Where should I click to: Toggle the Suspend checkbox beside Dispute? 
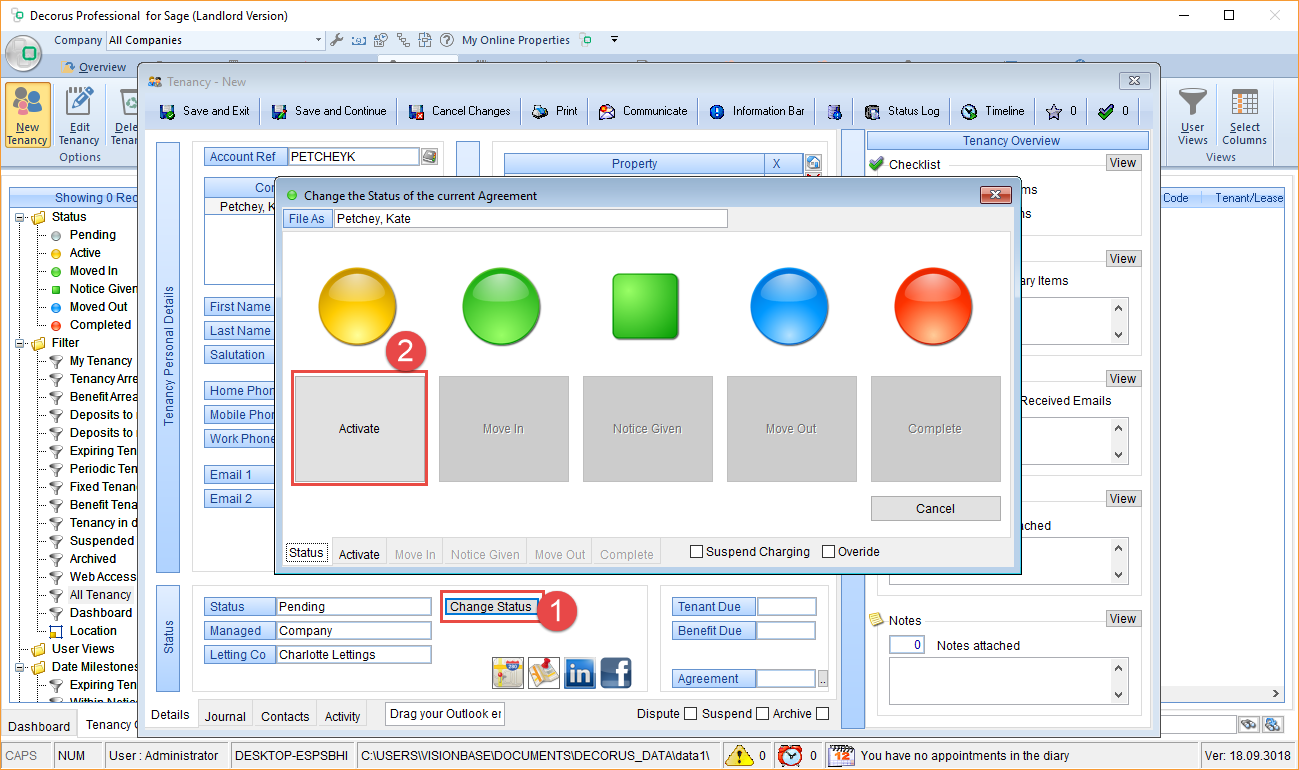[762, 714]
